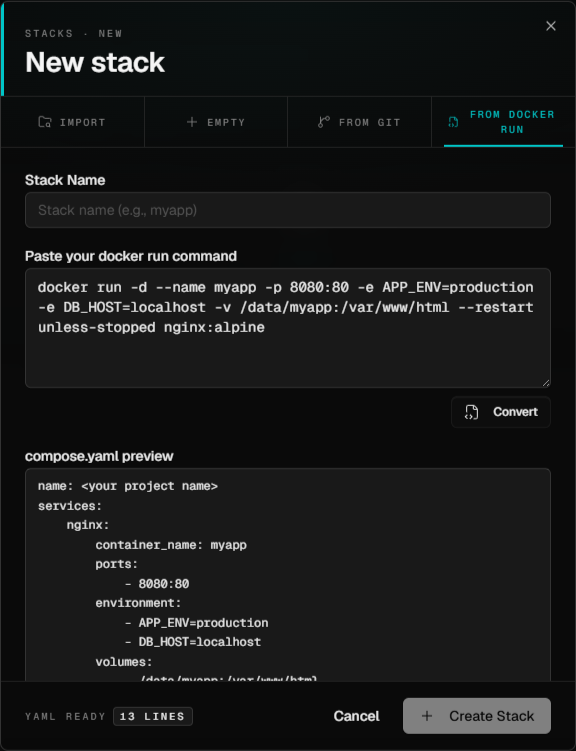Click the 'STACKS · NEW' breadcrumb text
The image size is (576, 751).
[74, 34]
